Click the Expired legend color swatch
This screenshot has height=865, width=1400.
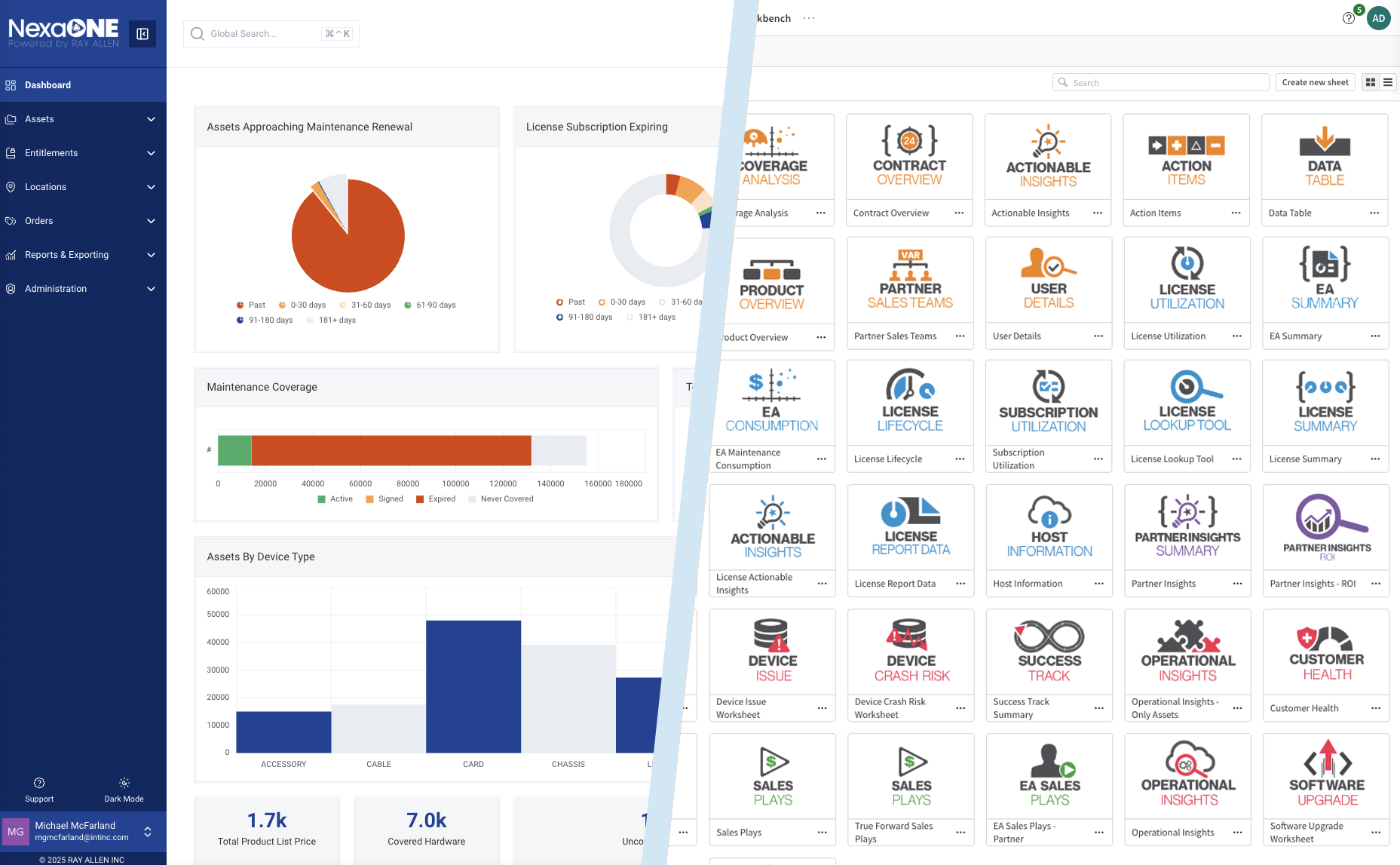(x=420, y=499)
